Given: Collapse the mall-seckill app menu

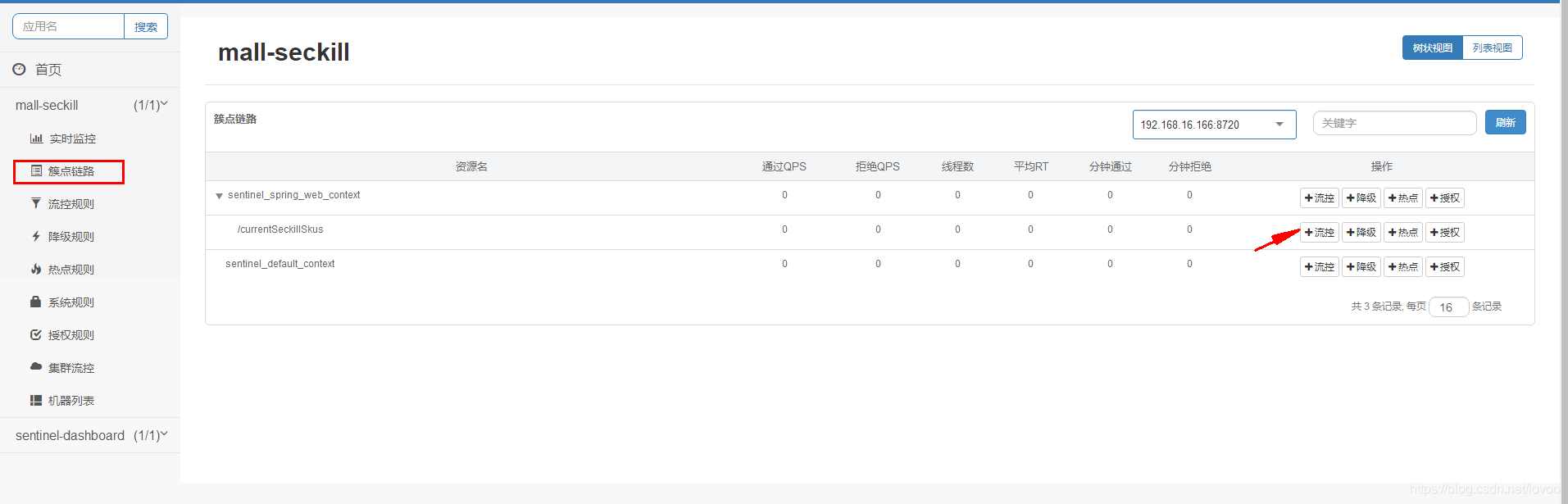Looking at the screenshot, I should [x=90, y=105].
